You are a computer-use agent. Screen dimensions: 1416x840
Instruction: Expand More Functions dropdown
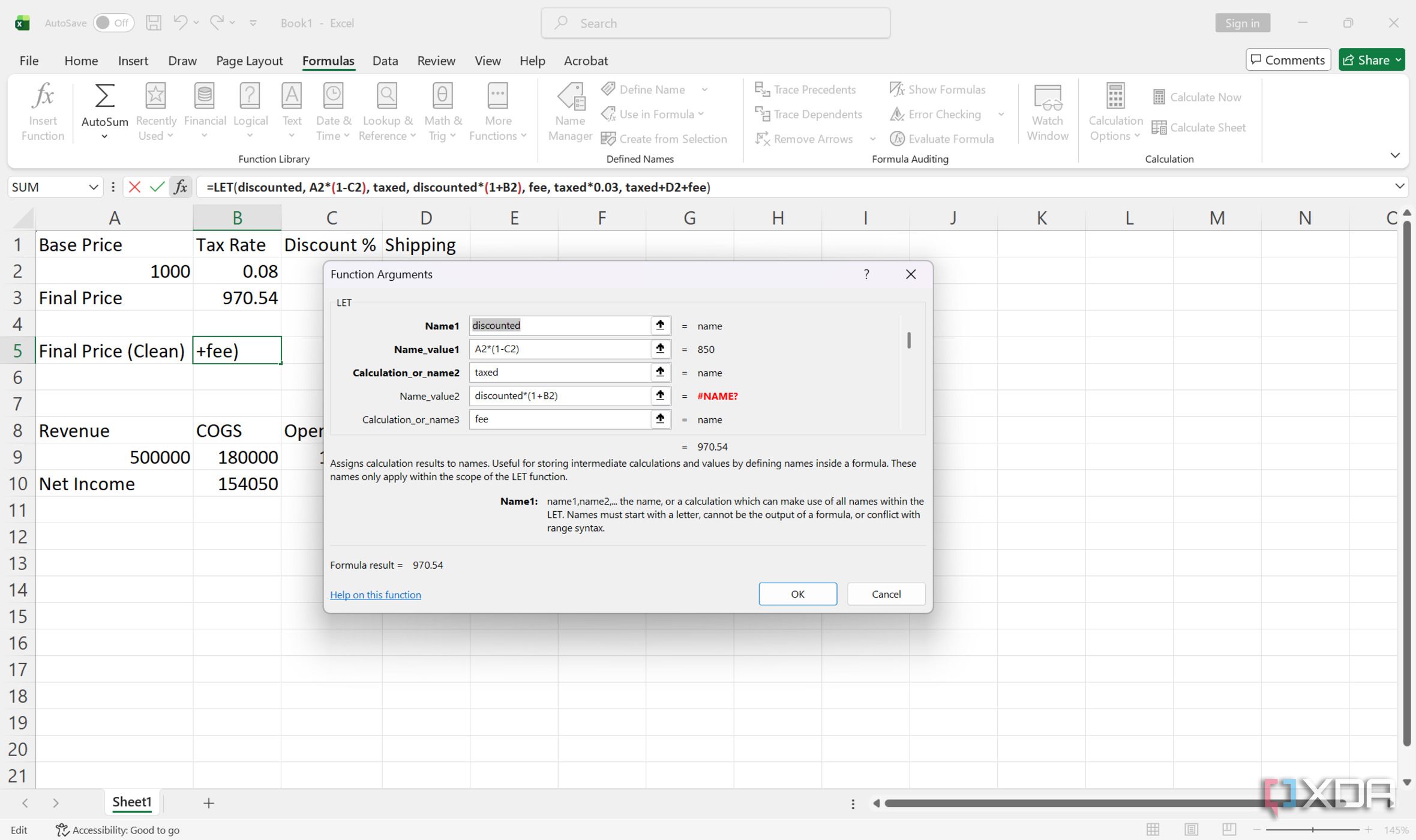coord(497,112)
